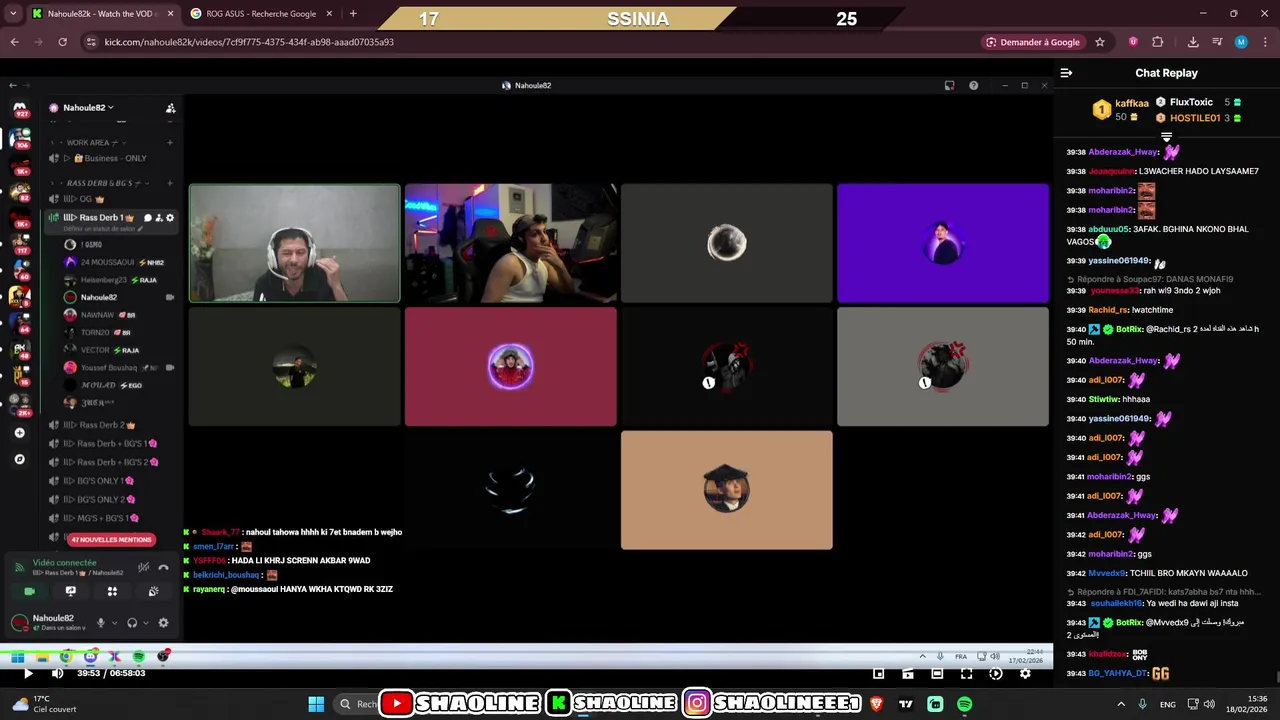This screenshot has height=720, width=1280.
Task: Open the Nahoule82 server dropdown in Discord
Action: point(89,108)
